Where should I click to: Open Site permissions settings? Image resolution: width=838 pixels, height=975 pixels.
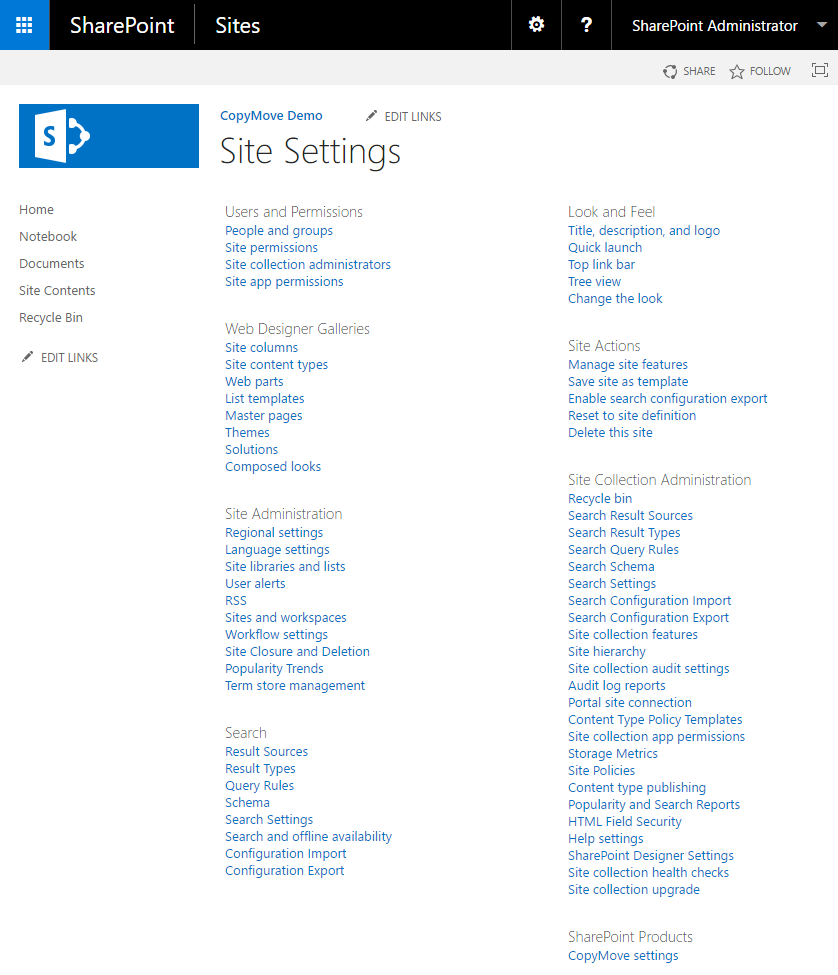[270, 247]
